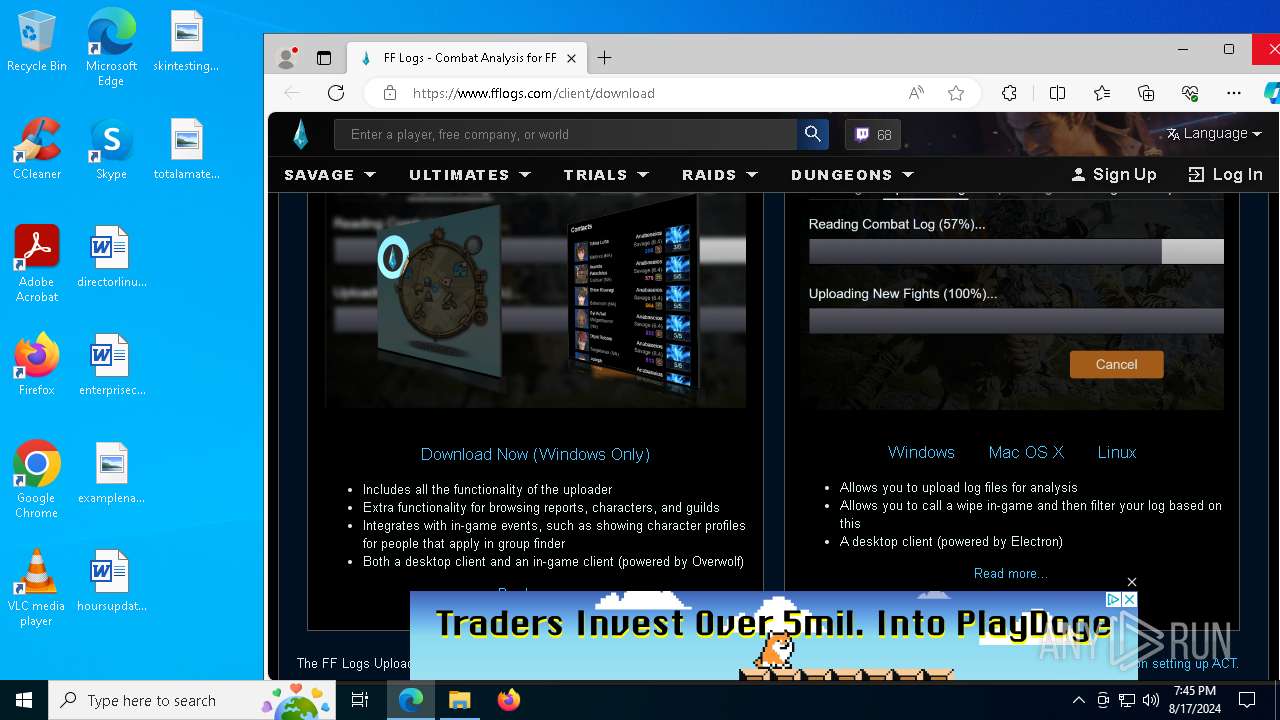Expand the Savage menu
The width and height of the screenshot is (1280, 720).
pyautogui.click(x=330, y=174)
